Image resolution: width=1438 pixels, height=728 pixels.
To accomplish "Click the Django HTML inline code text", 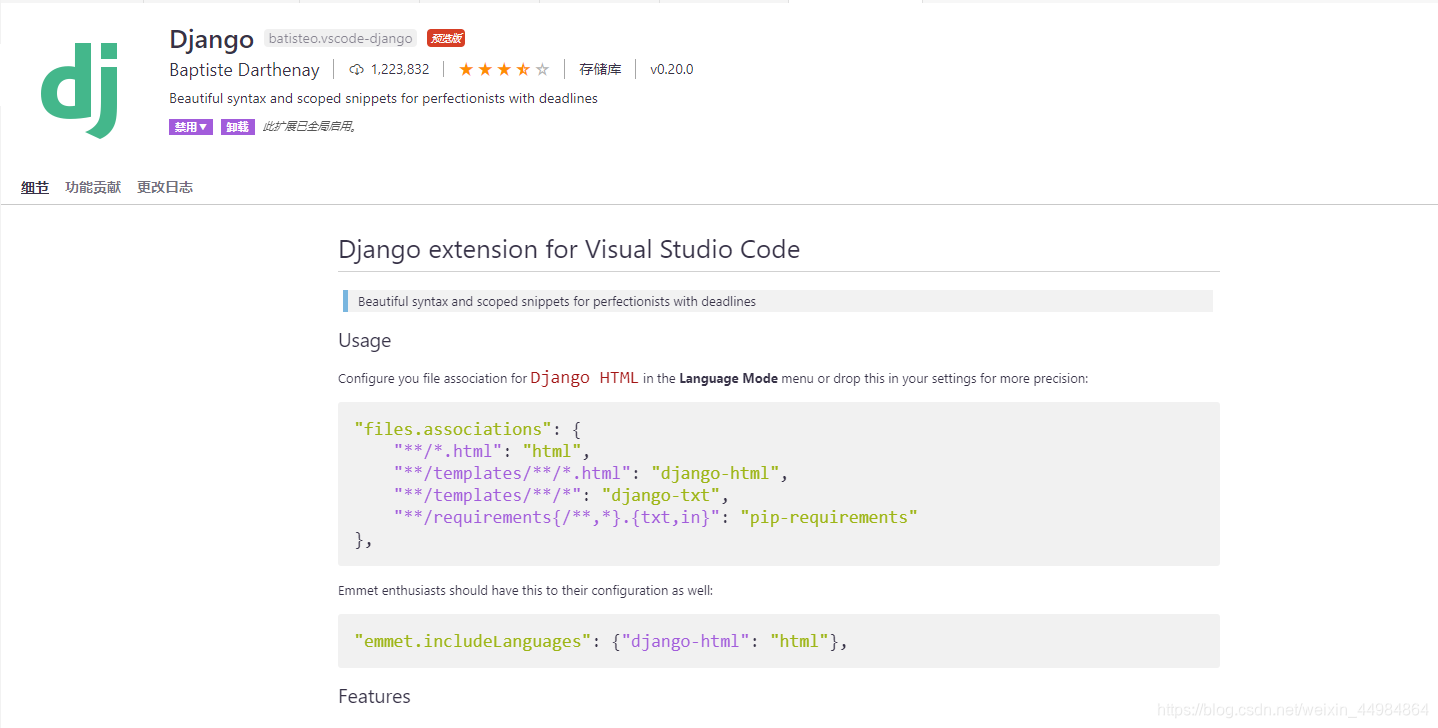I will 584,378.
